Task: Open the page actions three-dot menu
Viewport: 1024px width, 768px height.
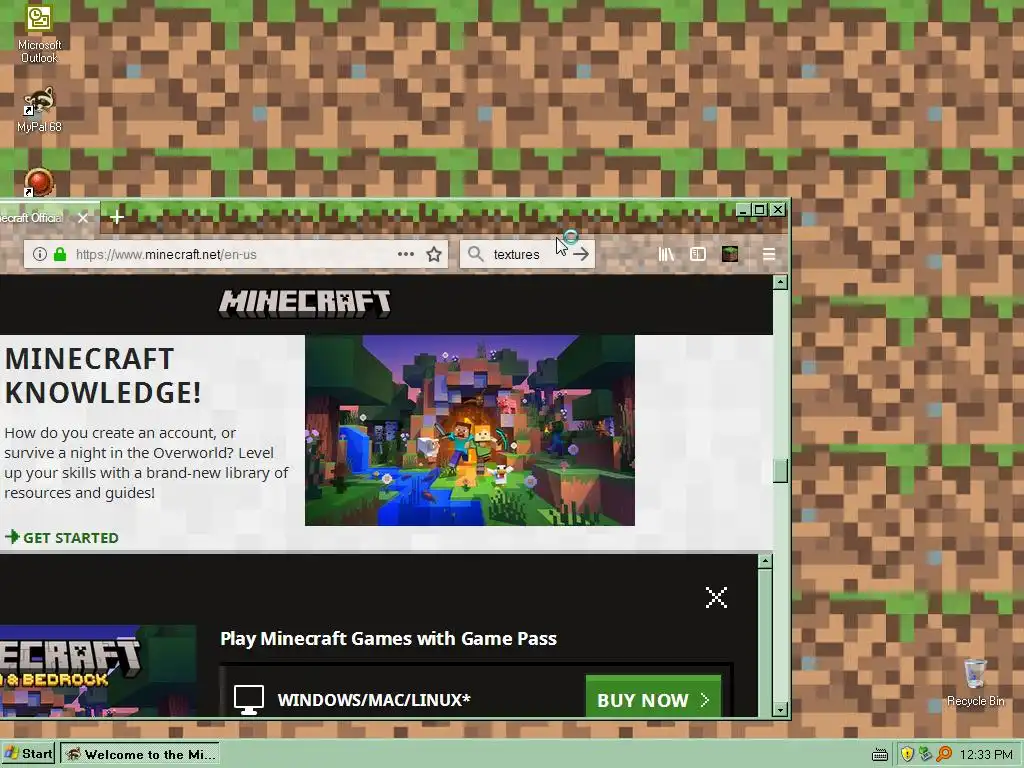Action: point(406,254)
